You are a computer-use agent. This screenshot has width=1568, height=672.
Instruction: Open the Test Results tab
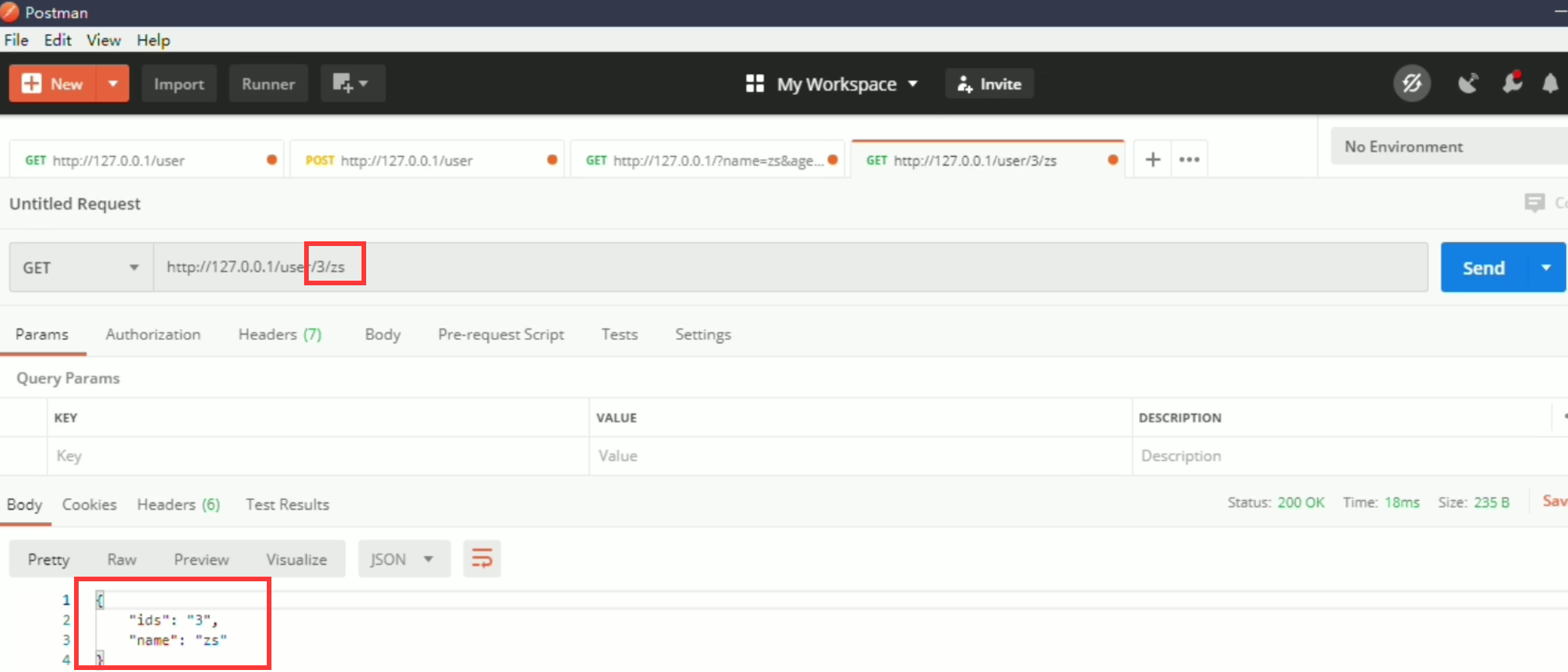coord(287,505)
